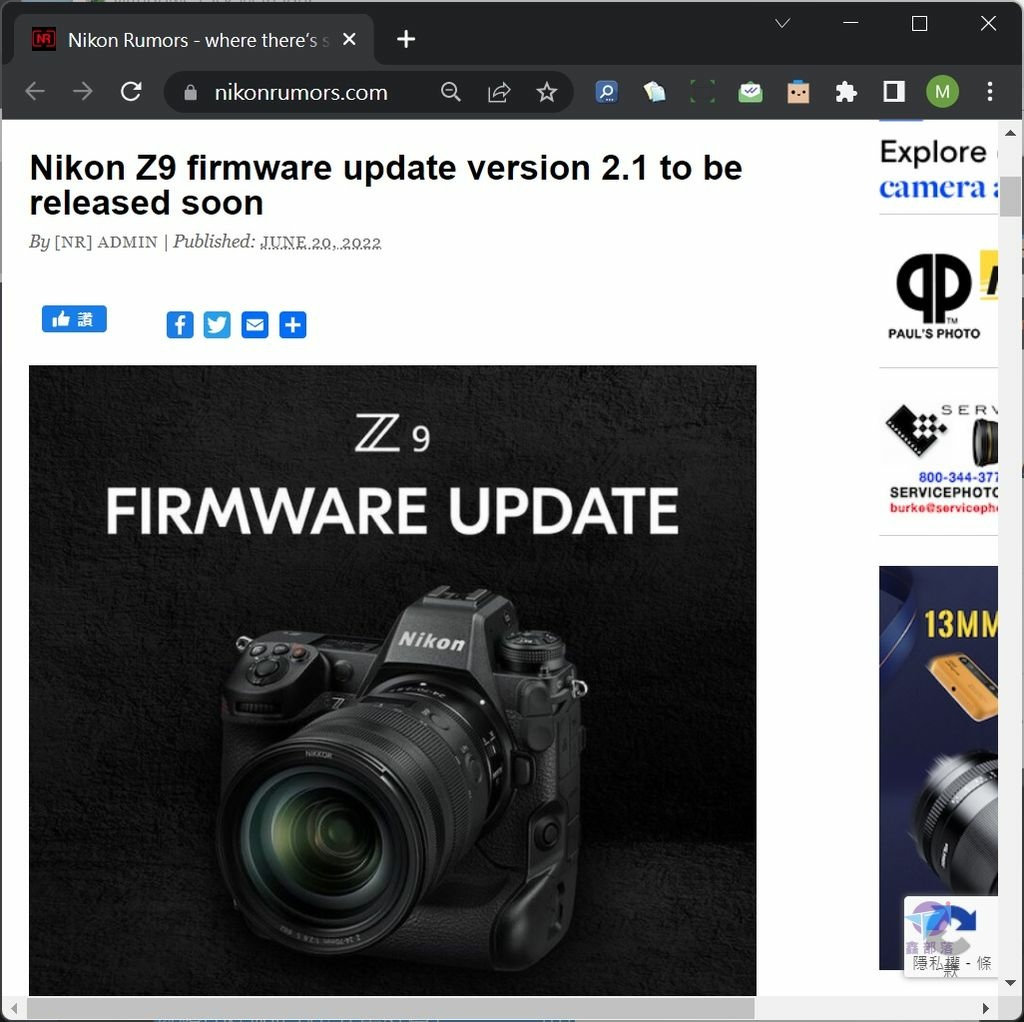Image resolution: width=1024 pixels, height=1022 pixels.
Task: Open the Z9 firmware 2.1 article title
Action: (x=386, y=185)
